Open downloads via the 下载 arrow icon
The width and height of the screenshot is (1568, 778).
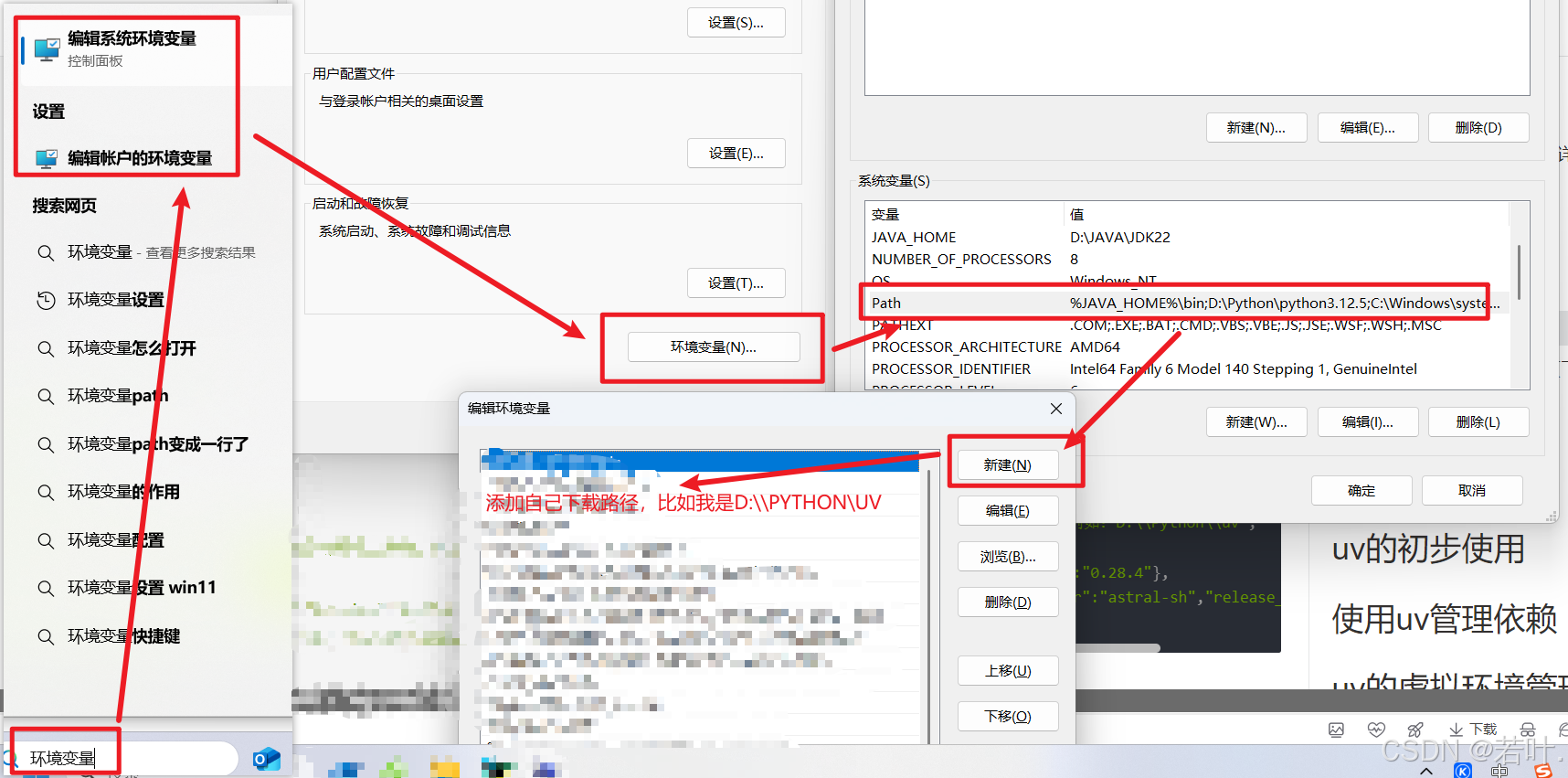click(x=1457, y=730)
